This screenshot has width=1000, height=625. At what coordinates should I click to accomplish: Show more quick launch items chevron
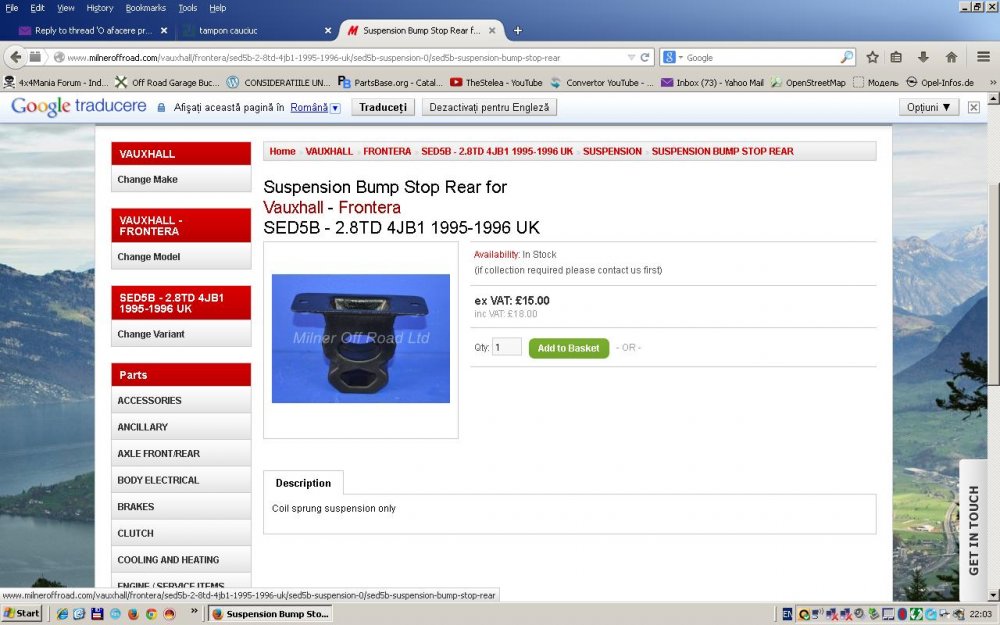(x=194, y=611)
